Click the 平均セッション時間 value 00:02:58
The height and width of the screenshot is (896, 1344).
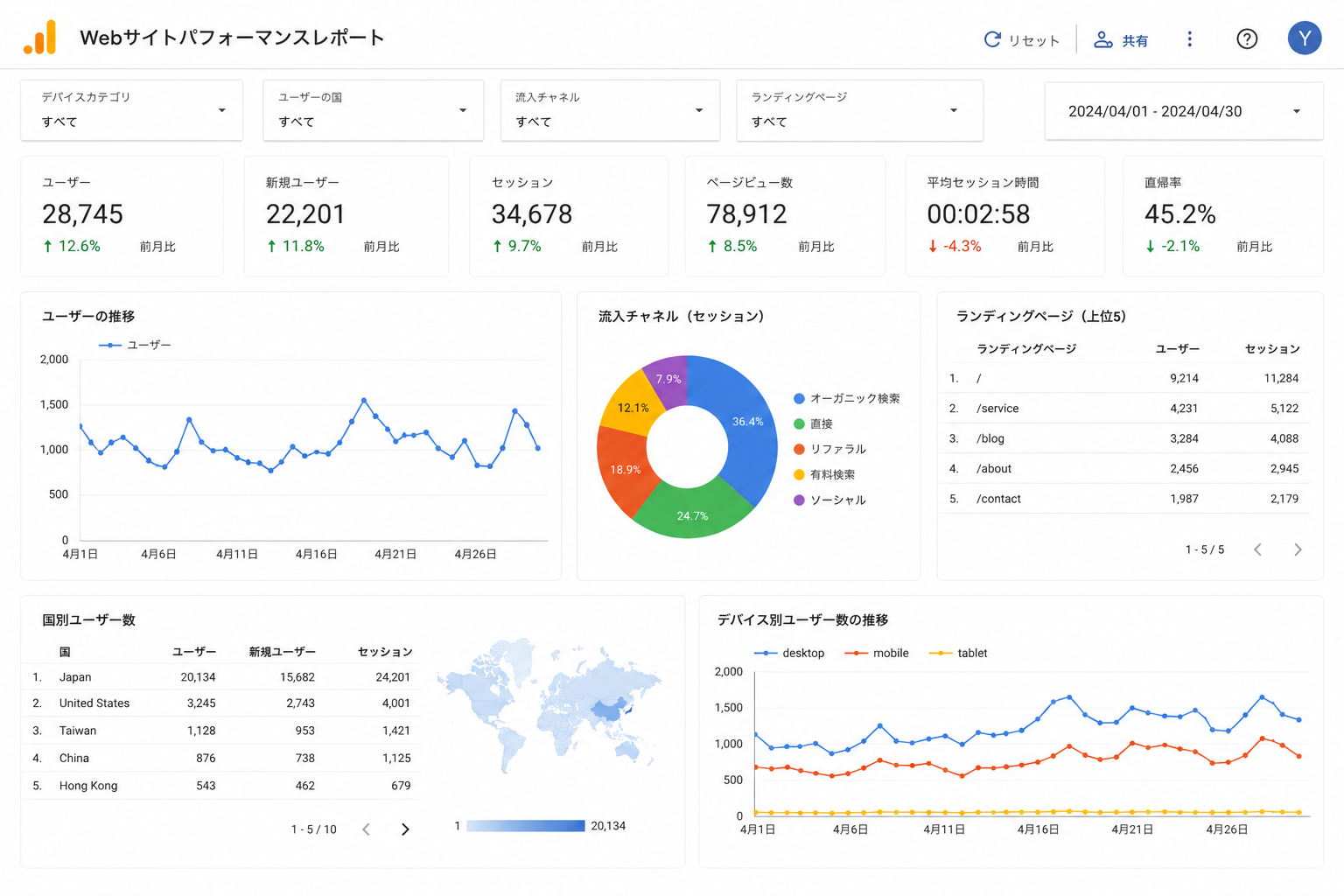979,214
